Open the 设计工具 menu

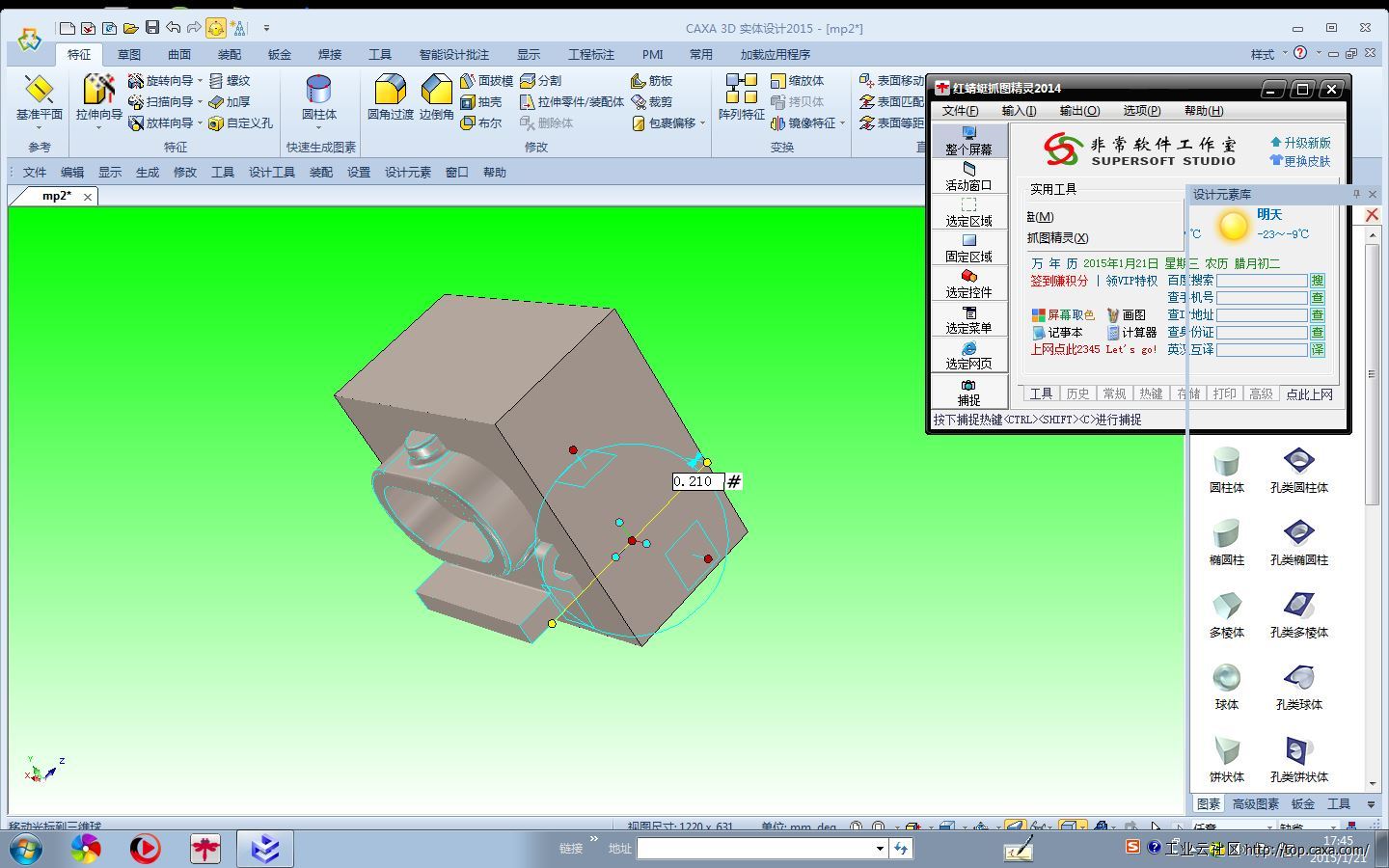point(272,173)
